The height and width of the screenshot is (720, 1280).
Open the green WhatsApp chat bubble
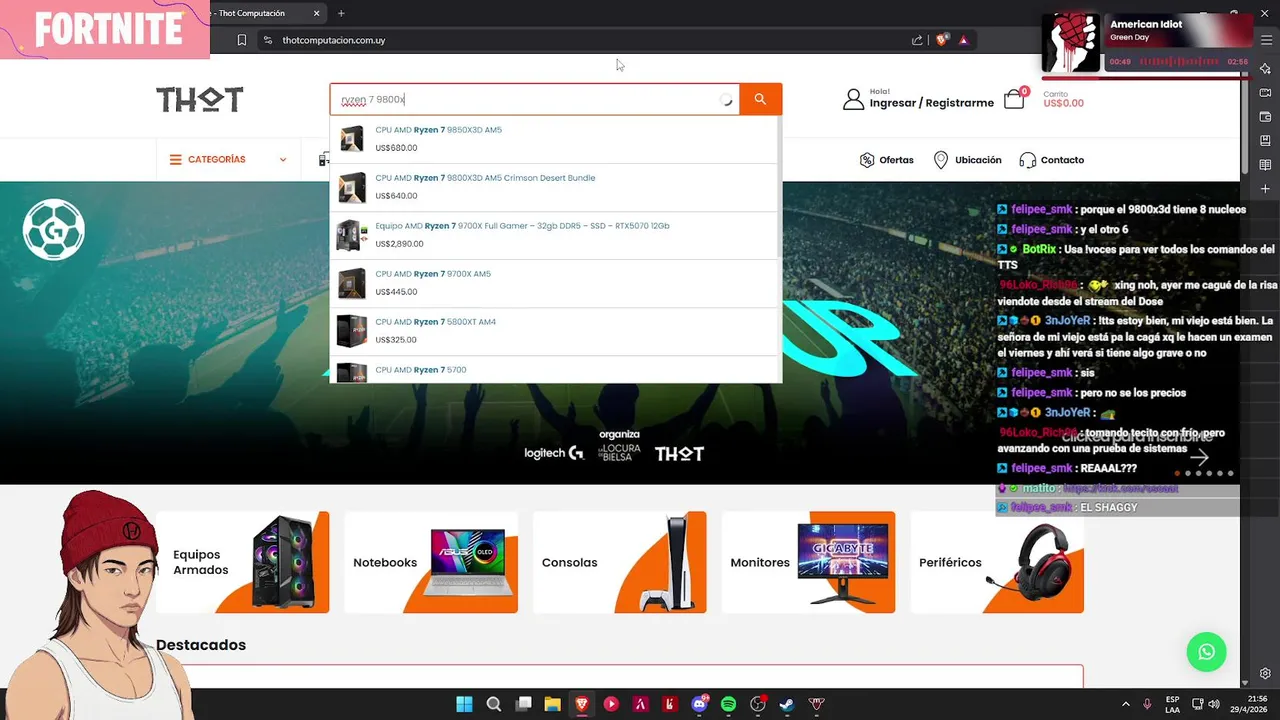[x=1206, y=652]
